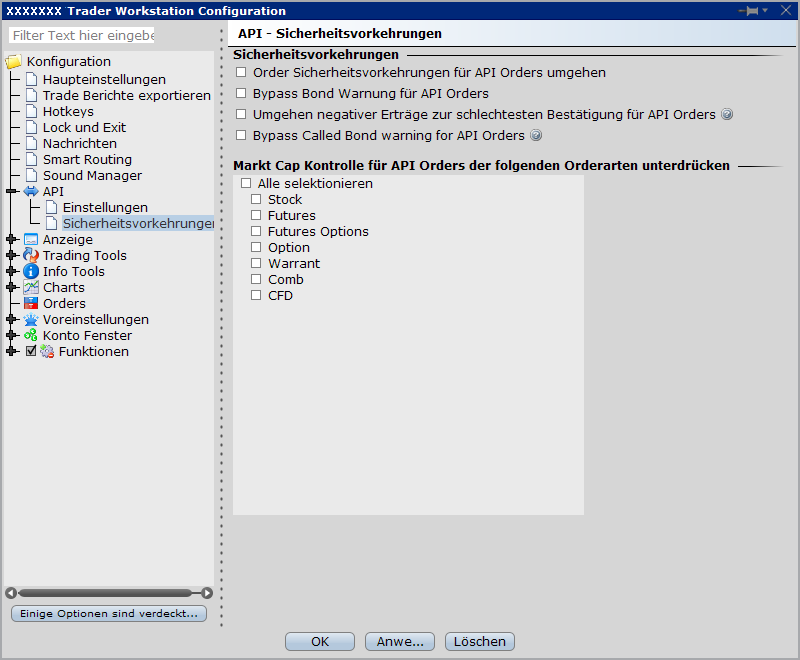This screenshot has width=800, height=660.
Task: Tick the Futures Options checkbox
Action: coord(256,232)
